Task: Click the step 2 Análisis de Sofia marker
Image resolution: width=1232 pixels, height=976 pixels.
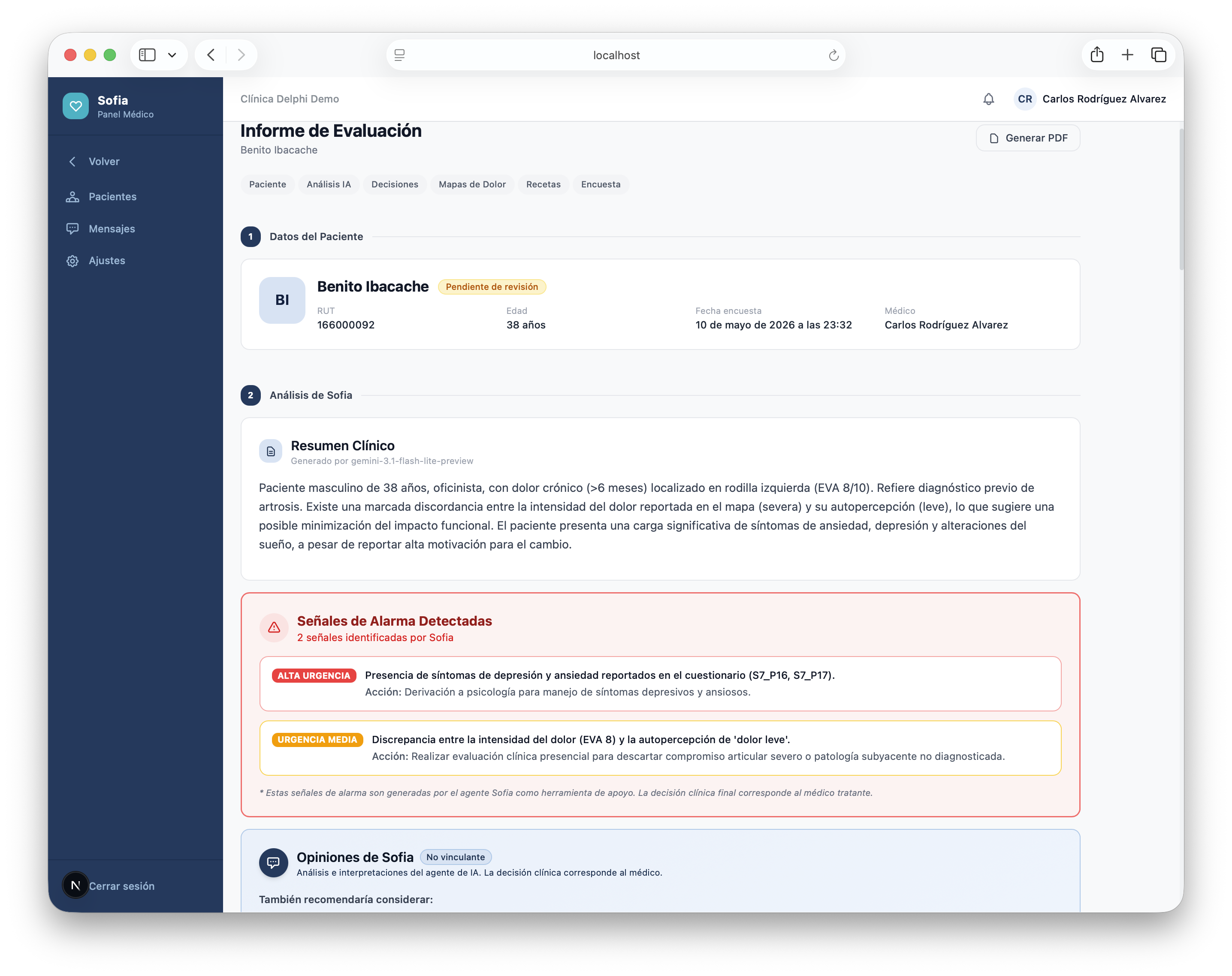Action: click(x=250, y=395)
